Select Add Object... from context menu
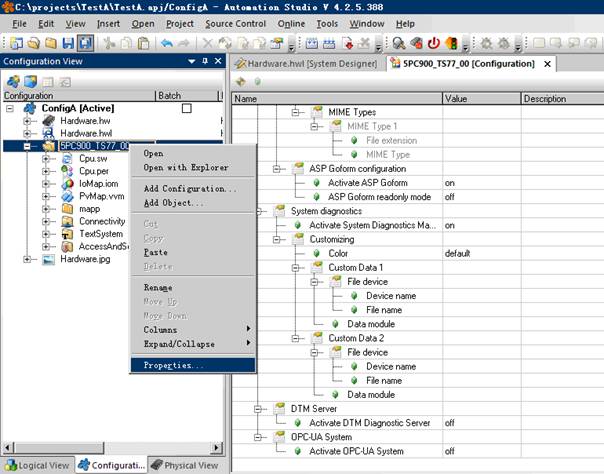This screenshot has height=474, width=604. [x=173, y=203]
